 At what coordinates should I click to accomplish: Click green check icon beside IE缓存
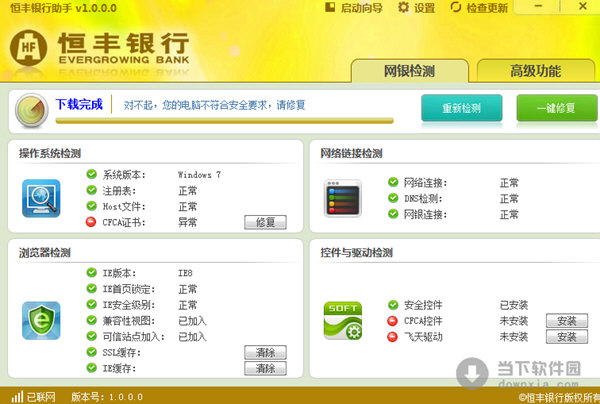(x=91, y=368)
